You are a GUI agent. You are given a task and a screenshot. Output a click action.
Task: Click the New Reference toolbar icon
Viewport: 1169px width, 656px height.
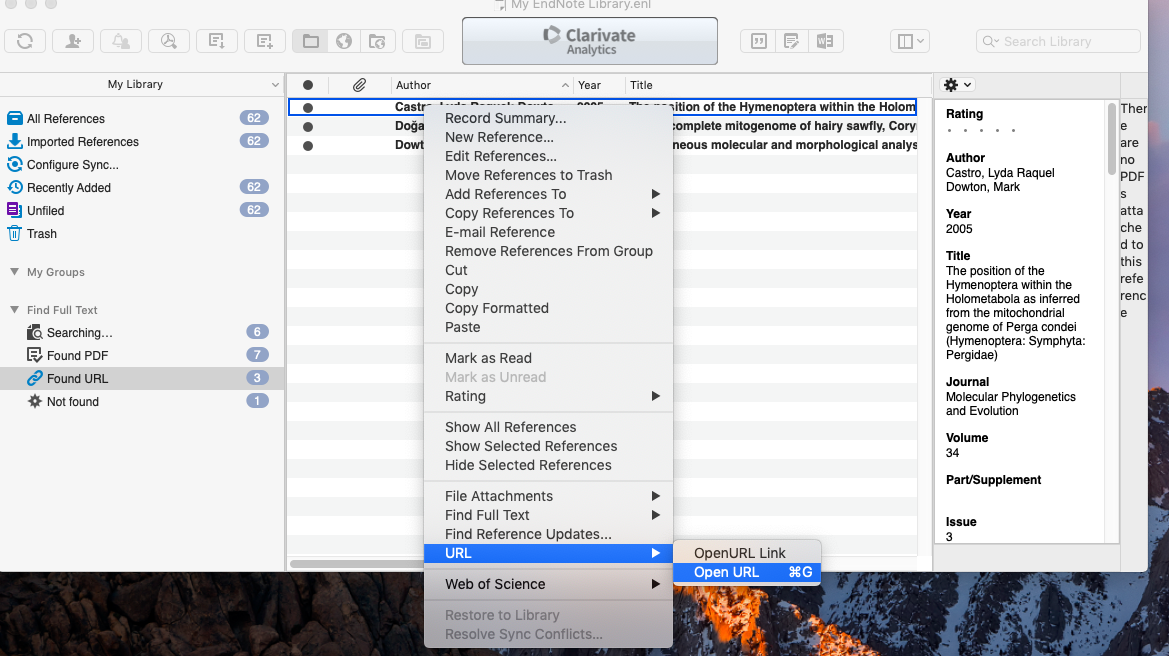265,41
